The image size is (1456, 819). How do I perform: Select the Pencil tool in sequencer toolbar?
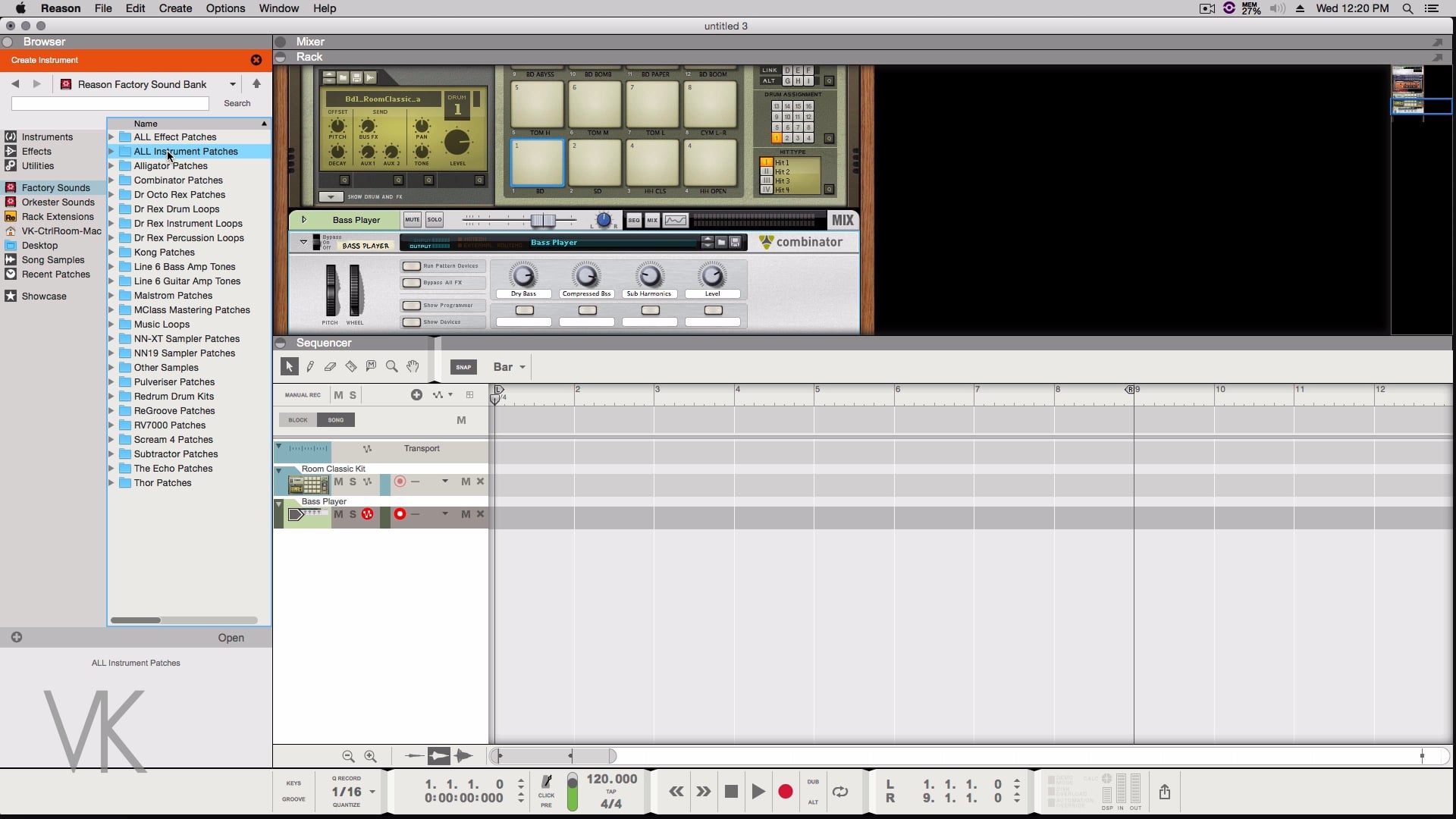click(310, 367)
